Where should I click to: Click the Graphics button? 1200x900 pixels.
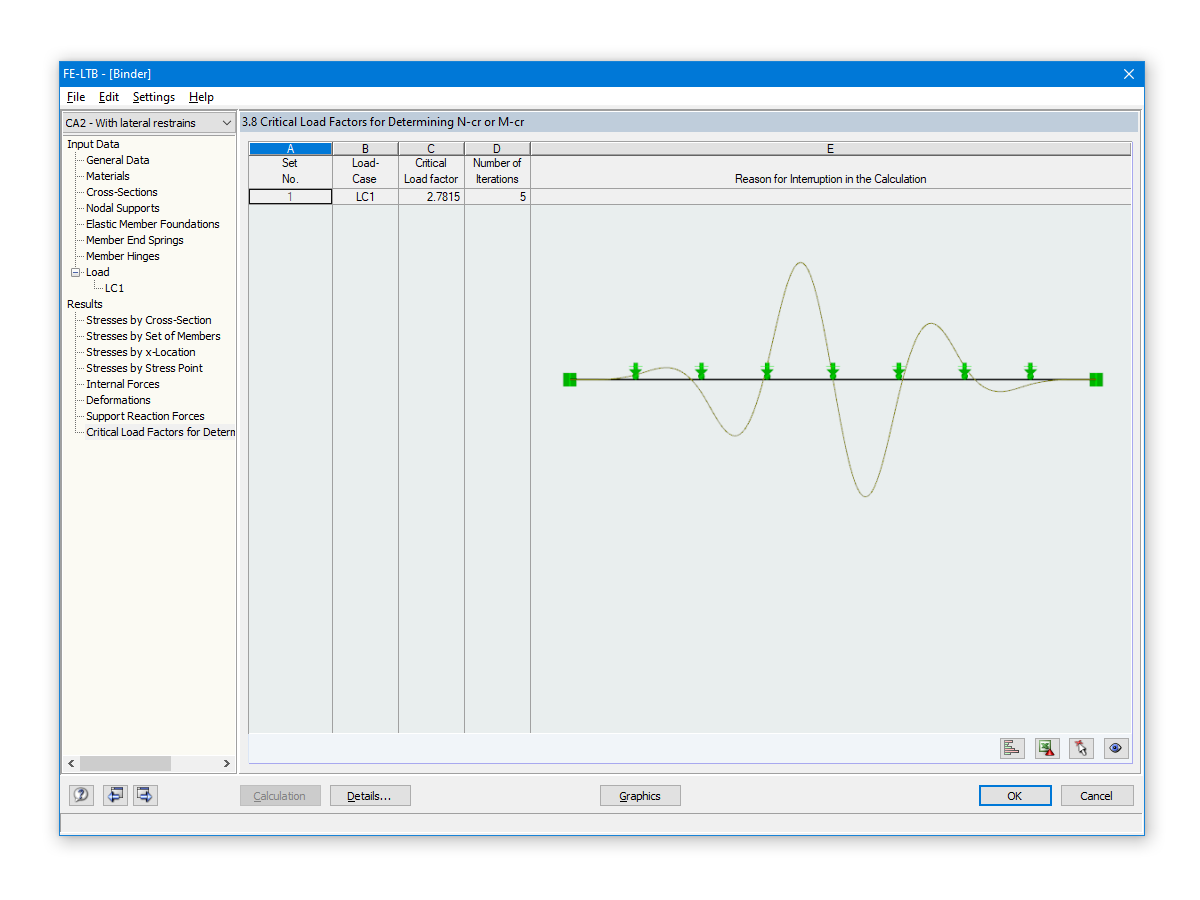(640, 796)
